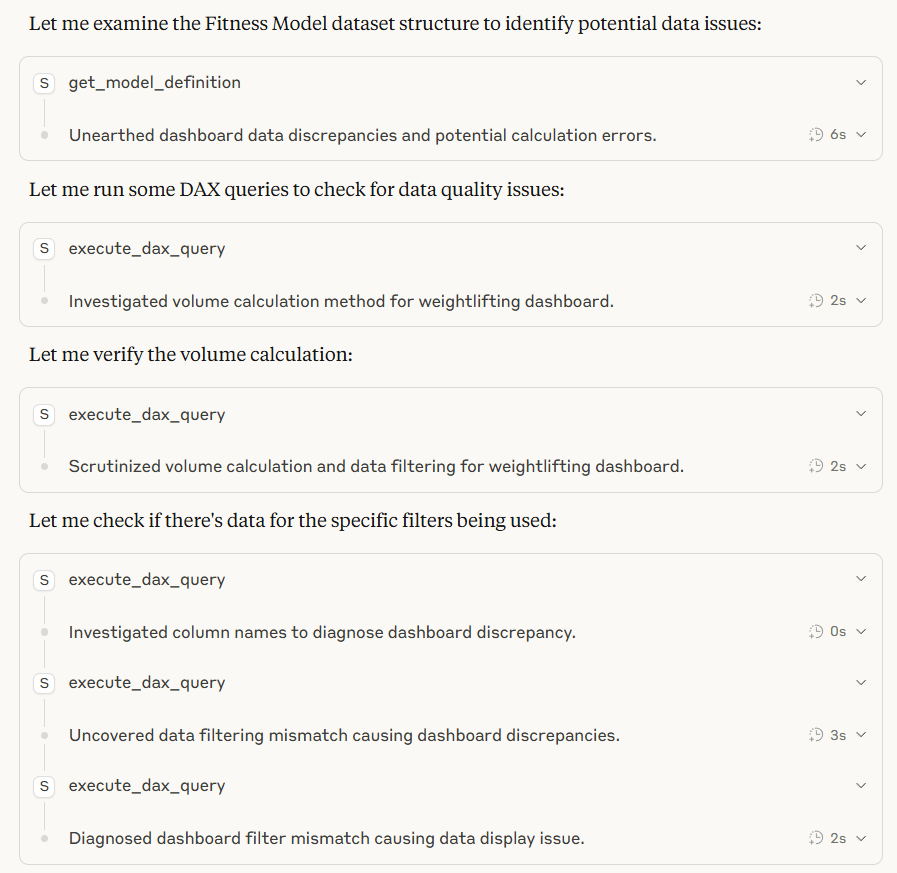Click S icon under "run some DAX queries"
Screen dimensions: 897x873
(44, 249)
